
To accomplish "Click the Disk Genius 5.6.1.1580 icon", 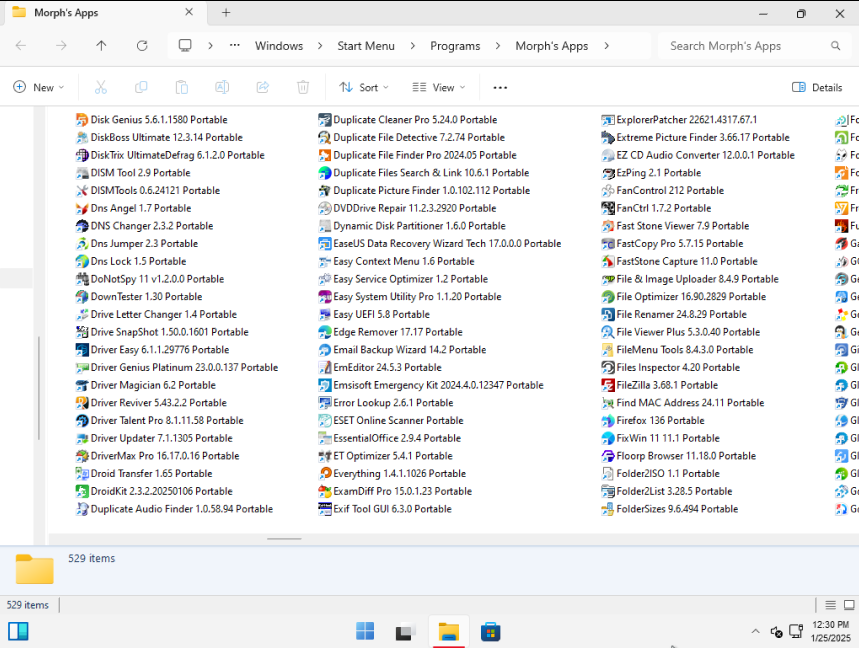I will click(82, 119).
